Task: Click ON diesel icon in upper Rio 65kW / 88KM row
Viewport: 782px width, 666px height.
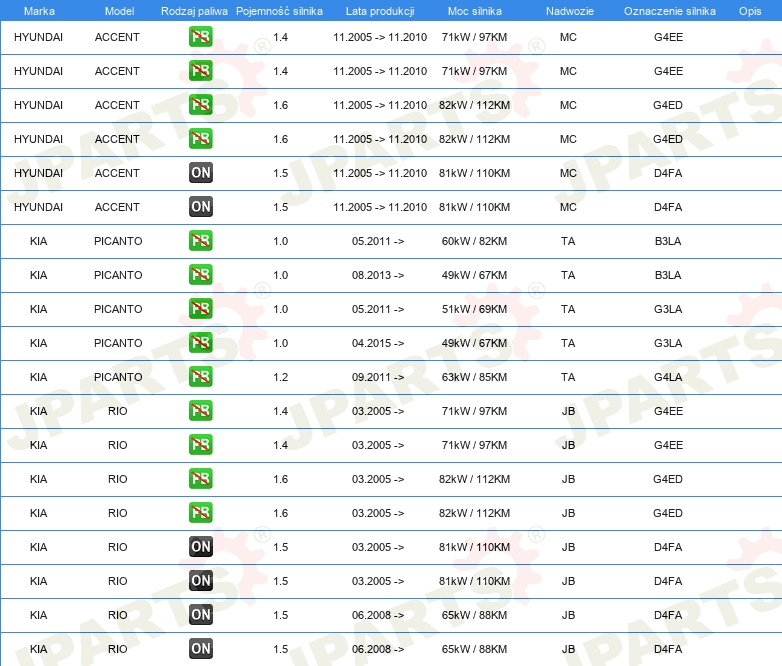Action: (x=200, y=614)
